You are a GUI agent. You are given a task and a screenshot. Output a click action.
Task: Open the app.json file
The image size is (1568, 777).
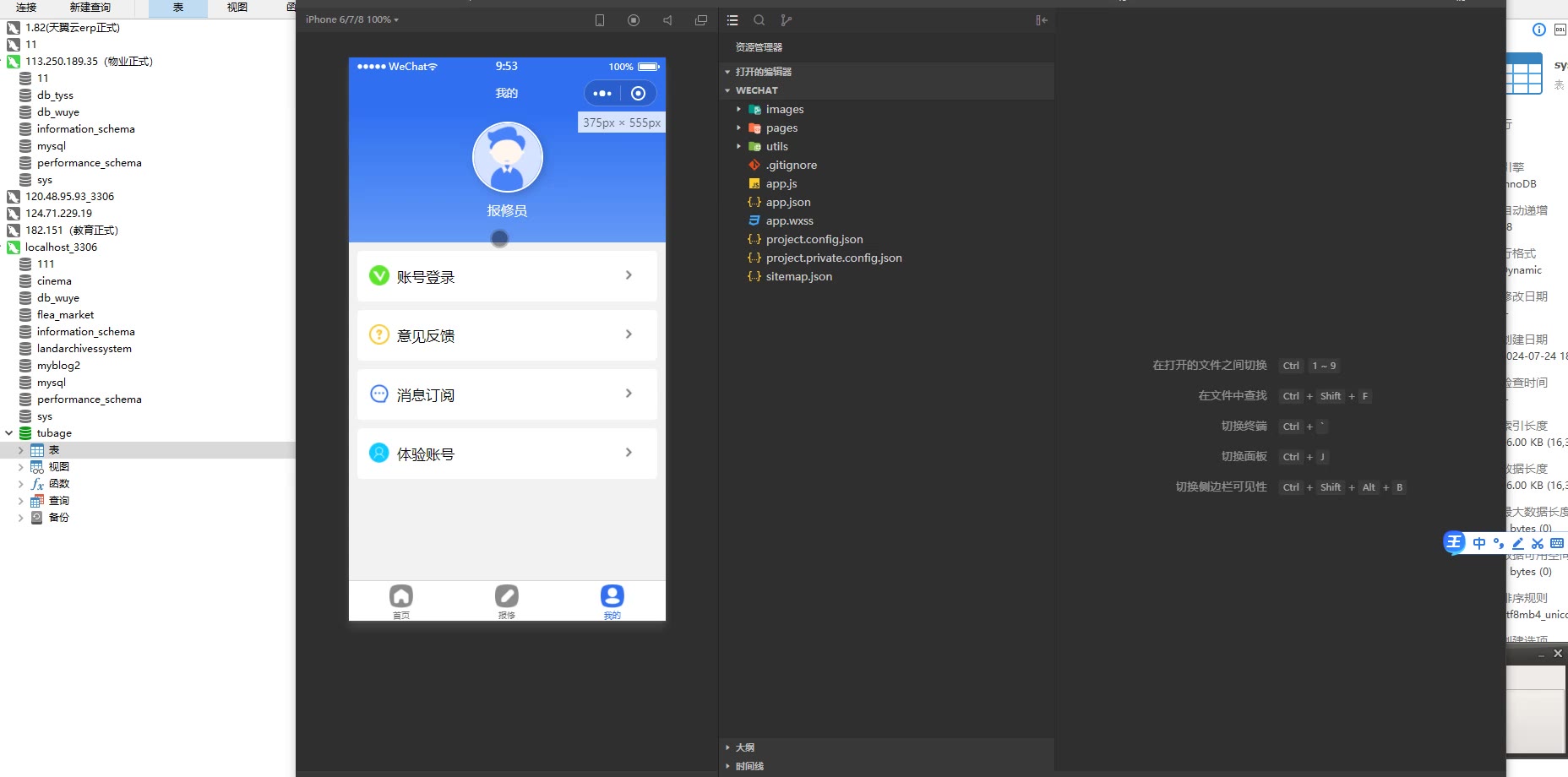(787, 203)
